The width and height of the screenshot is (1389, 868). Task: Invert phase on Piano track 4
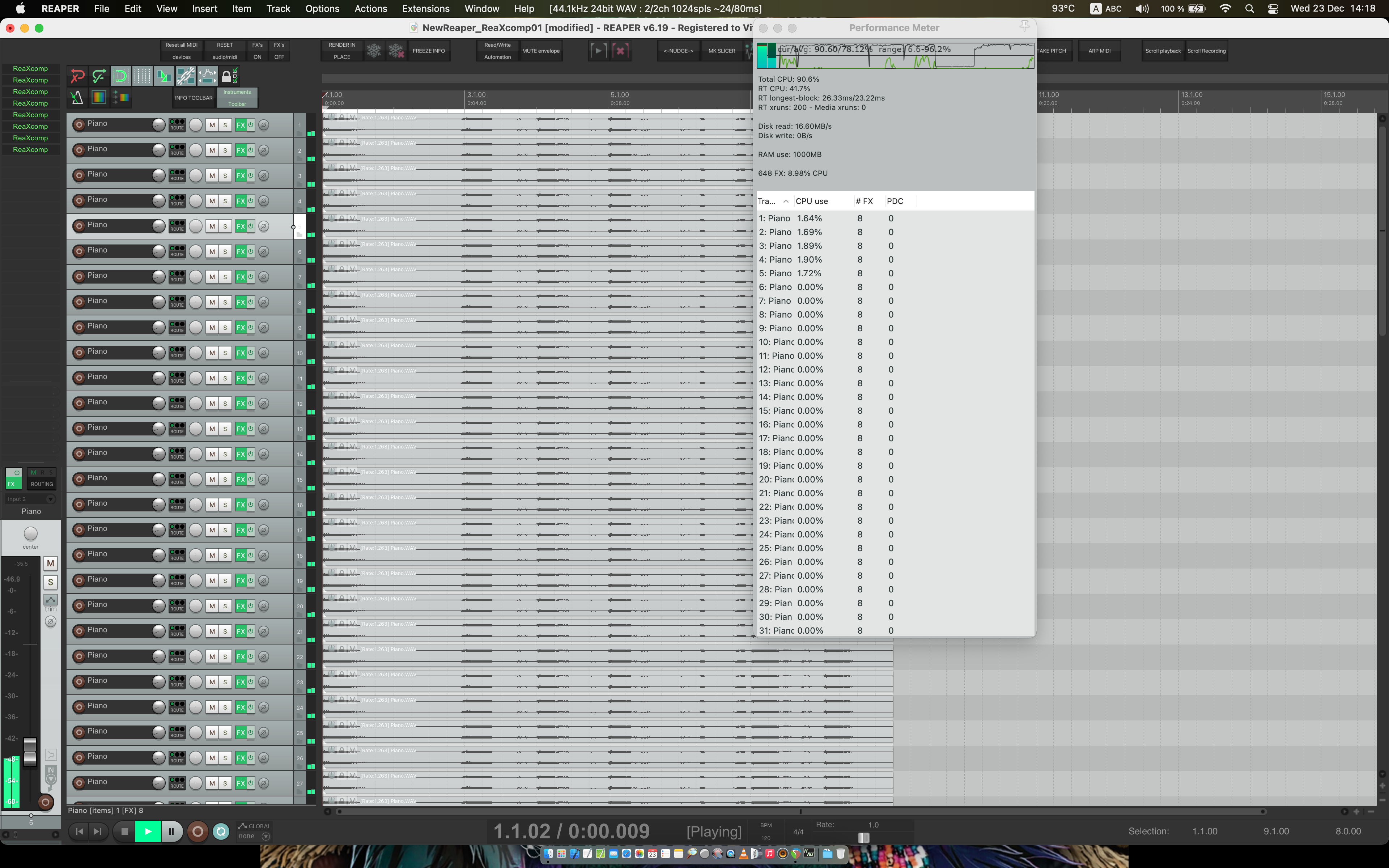point(263,201)
